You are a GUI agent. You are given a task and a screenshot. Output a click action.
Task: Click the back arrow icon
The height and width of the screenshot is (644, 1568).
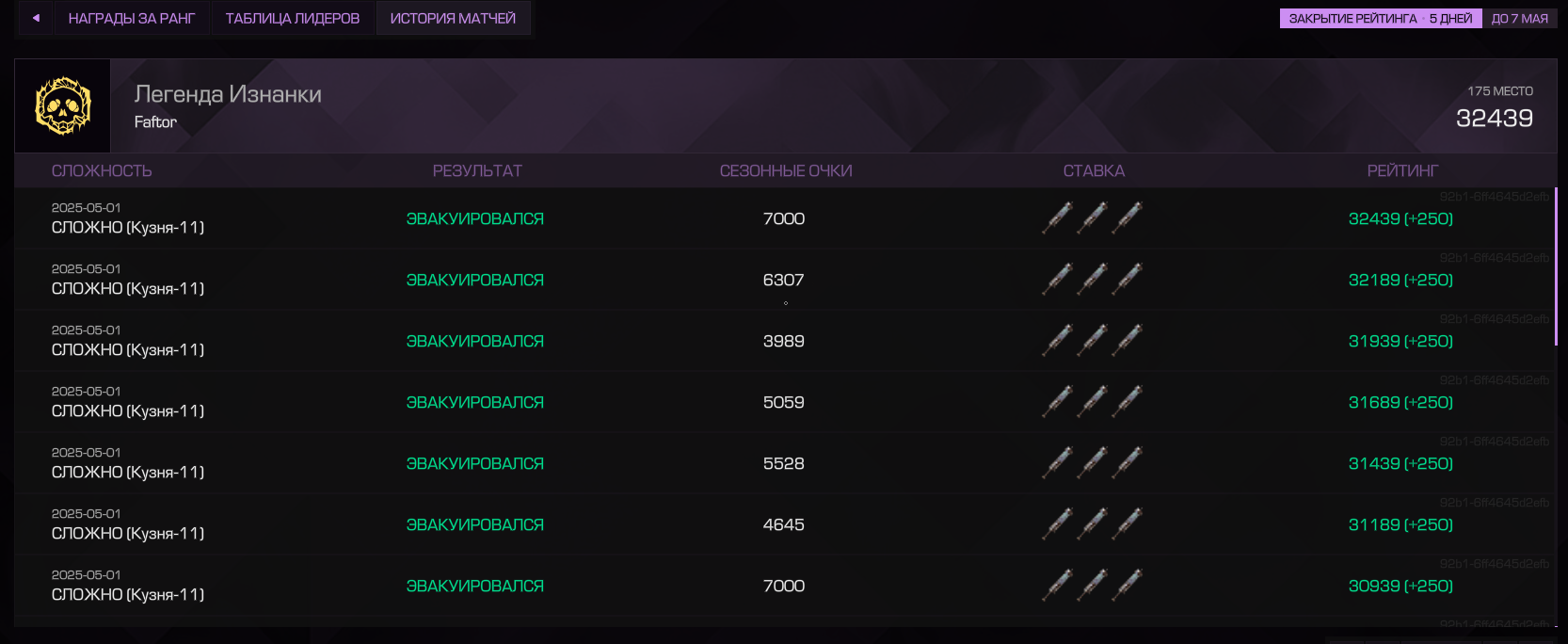(x=36, y=18)
